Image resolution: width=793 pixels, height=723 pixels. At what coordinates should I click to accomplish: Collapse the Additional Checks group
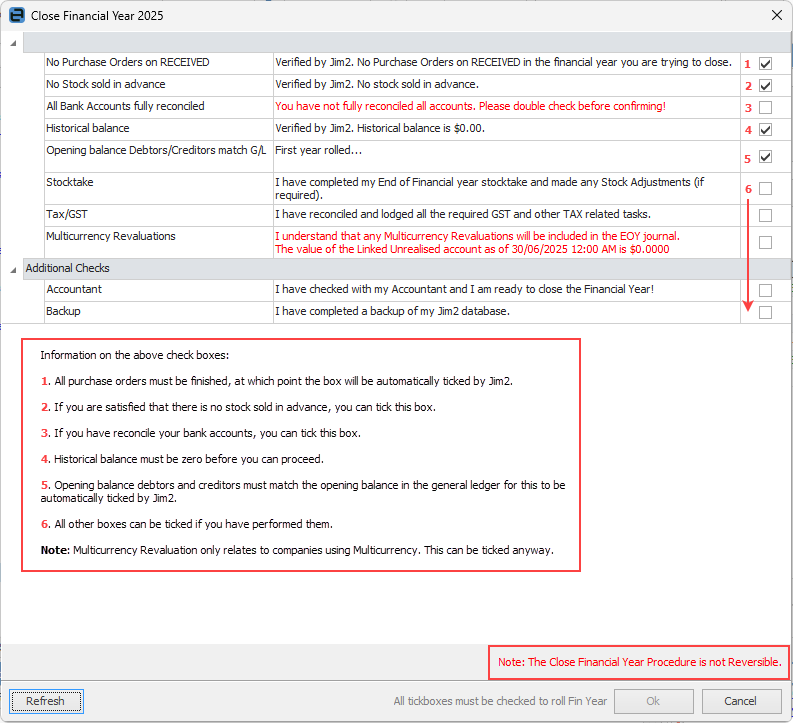pyautogui.click(x=13, y=270)
